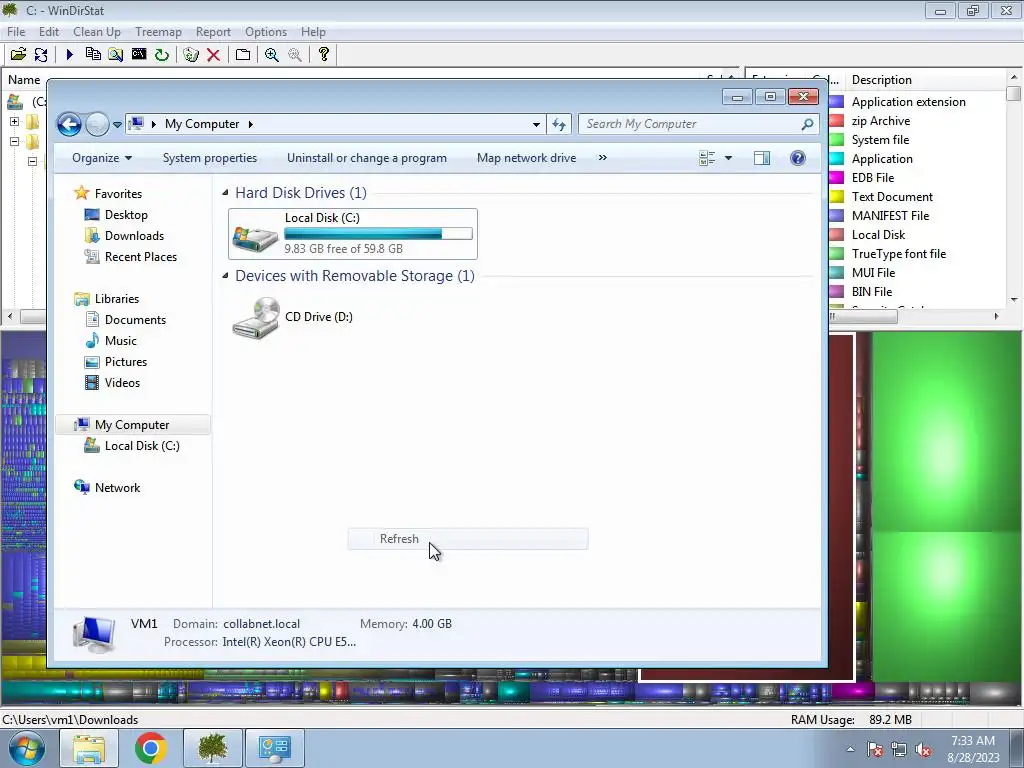Click the network tray icon

click(899, 750)
